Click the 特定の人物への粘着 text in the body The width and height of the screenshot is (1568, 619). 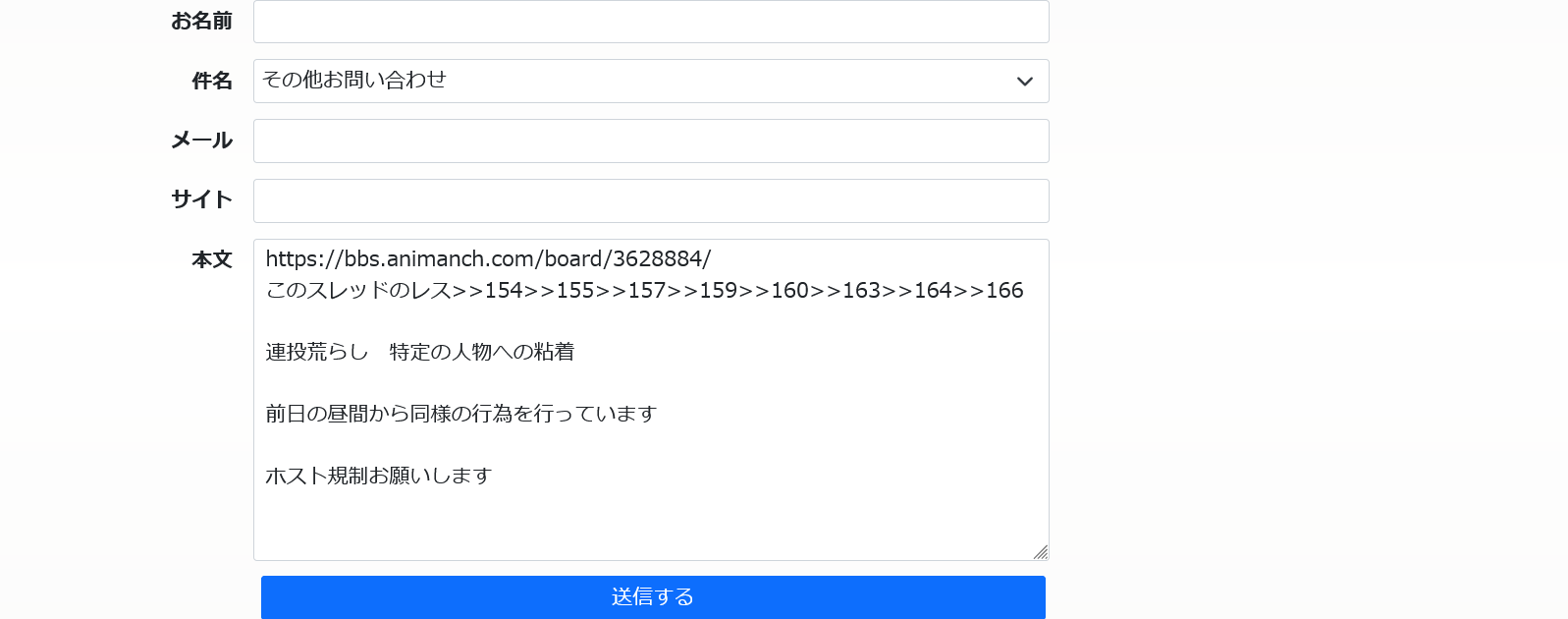click(x=482, y=352)
